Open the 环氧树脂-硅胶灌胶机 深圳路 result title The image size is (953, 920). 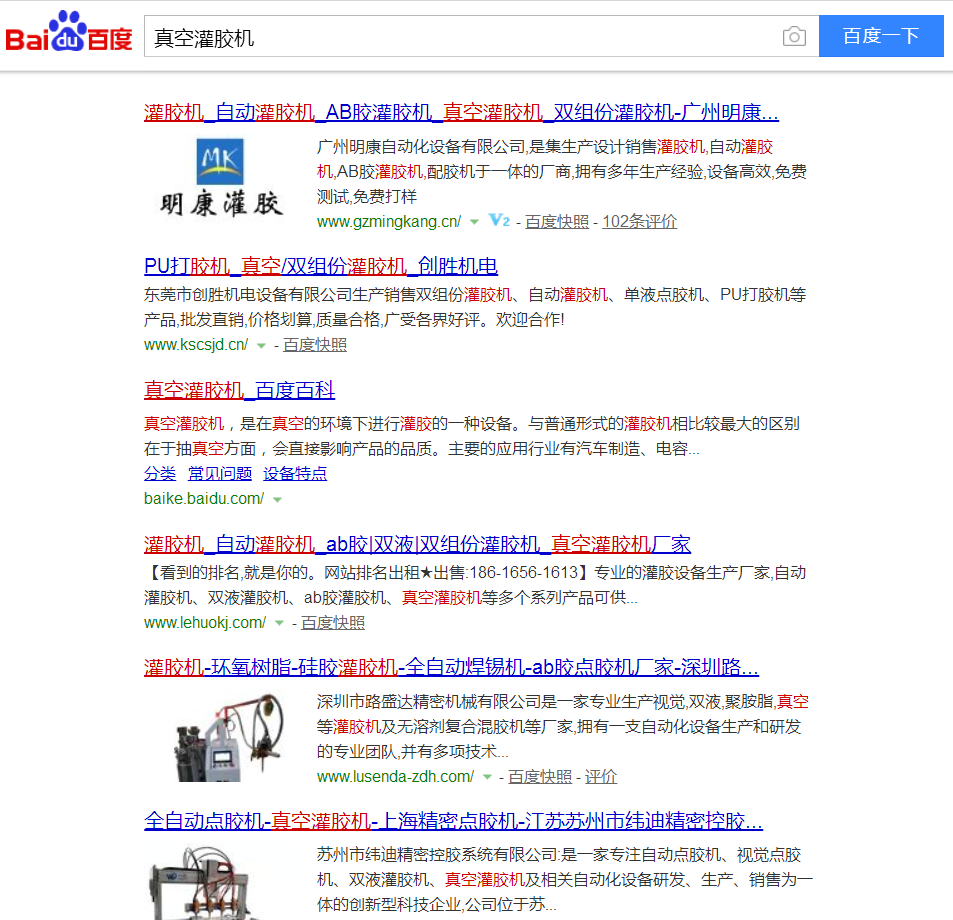tap(452, 667)
